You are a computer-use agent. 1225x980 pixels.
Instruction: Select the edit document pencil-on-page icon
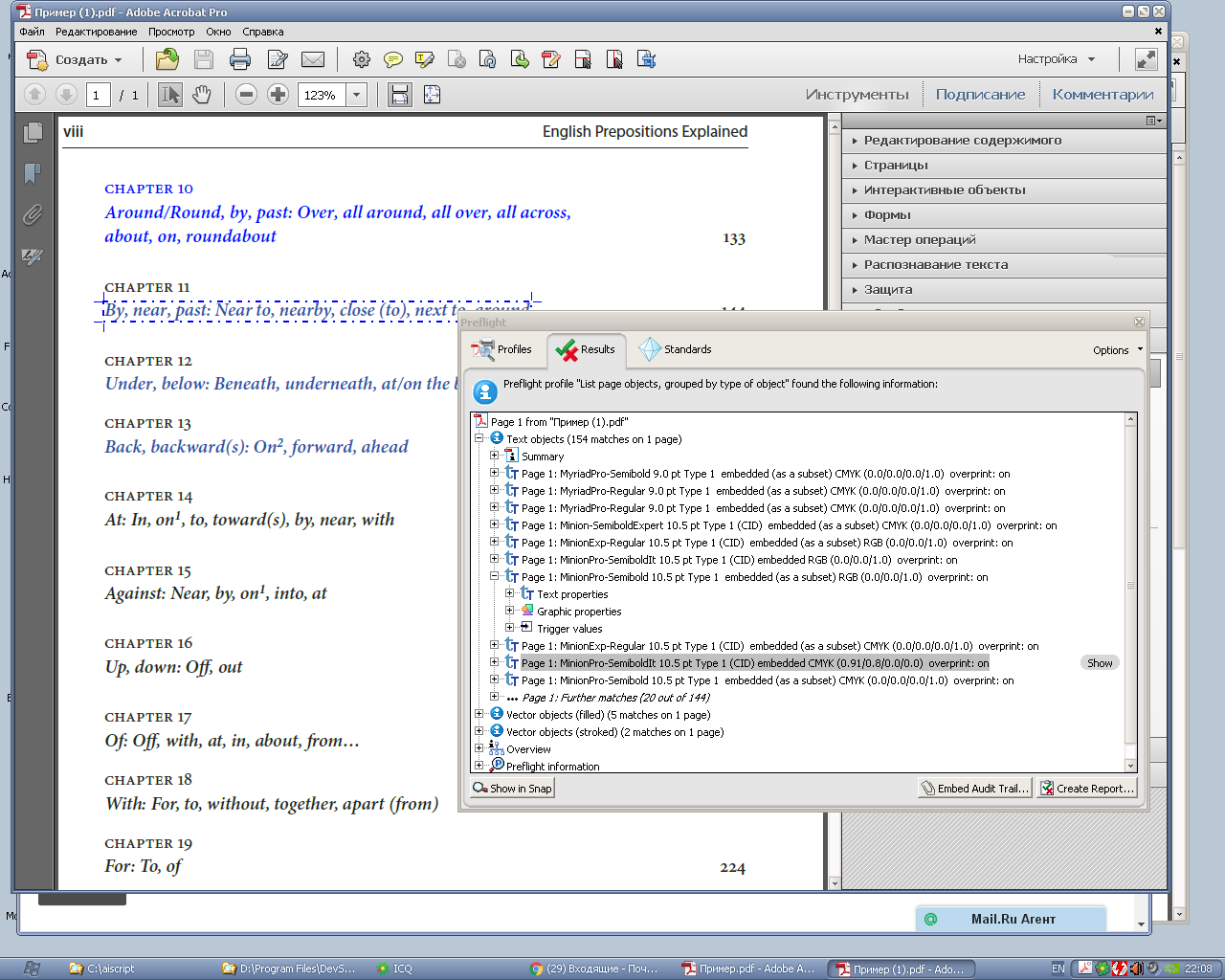coord(278,59)
